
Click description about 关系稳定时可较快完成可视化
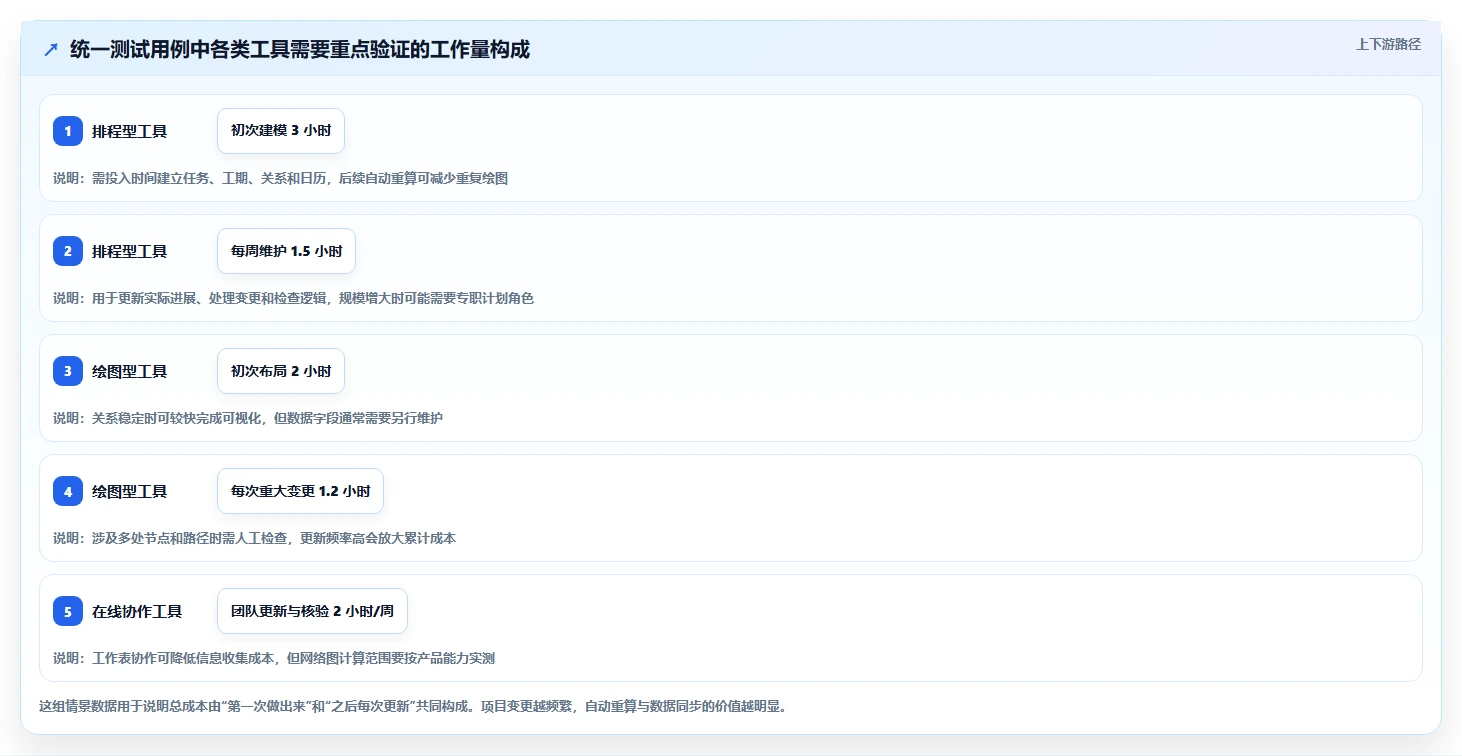pyautogui.click(x=248, y=418)
